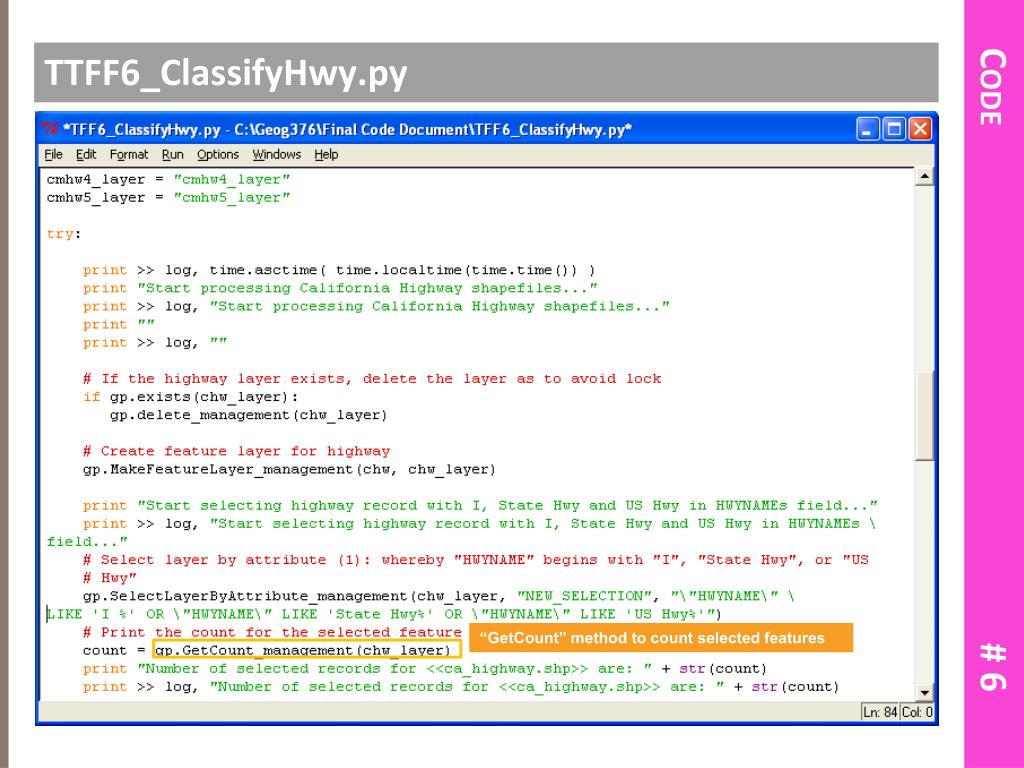Open the Format menu

click(x=129, y=154)
